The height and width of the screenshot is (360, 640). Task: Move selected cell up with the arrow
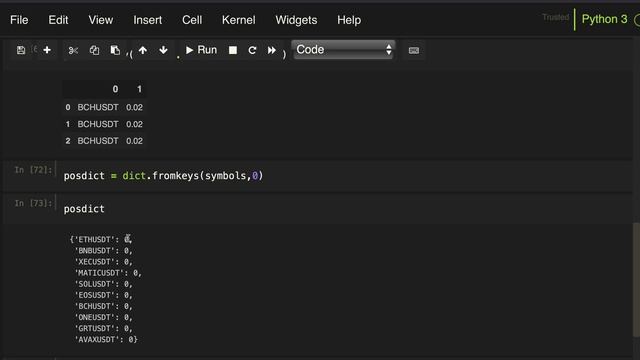[x=143, y=50]
